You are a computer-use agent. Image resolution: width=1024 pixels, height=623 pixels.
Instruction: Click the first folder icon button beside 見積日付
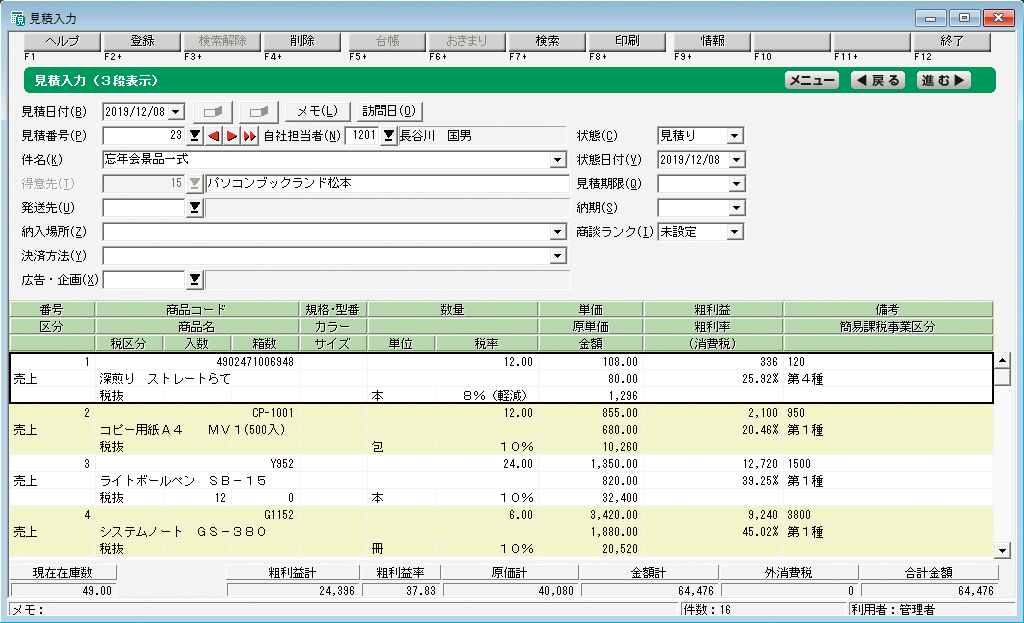(x=214, y=112)
